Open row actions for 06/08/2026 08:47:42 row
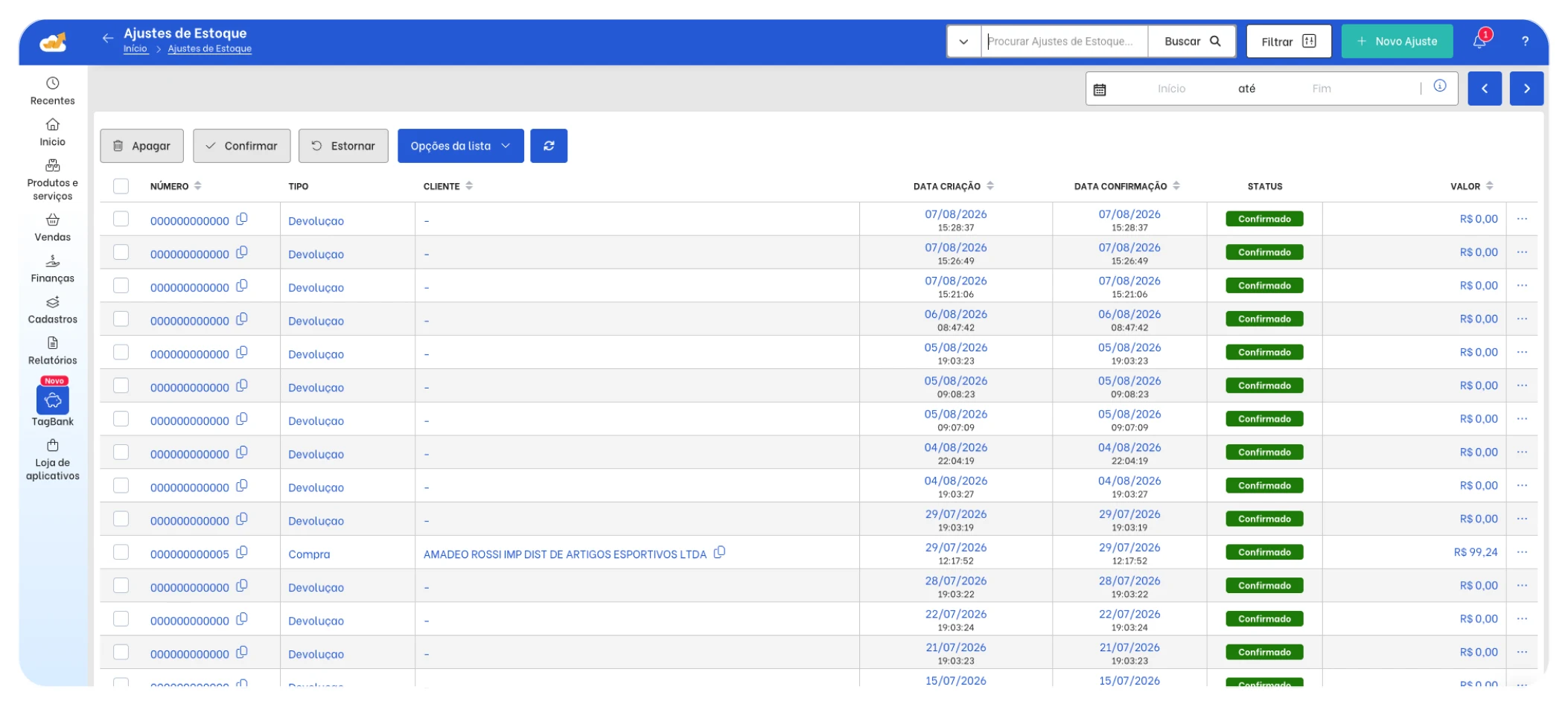This screenshot has height=704, width=1568. [1522, 319]
